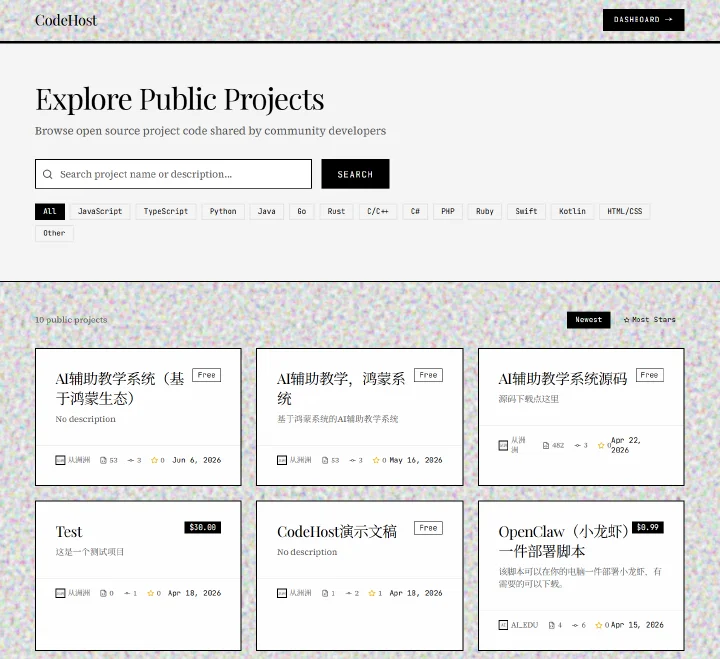The height and width of the screenshot is (659, 720).
Task: Click star icon on OpenClaw card
Action: (599, 625)
